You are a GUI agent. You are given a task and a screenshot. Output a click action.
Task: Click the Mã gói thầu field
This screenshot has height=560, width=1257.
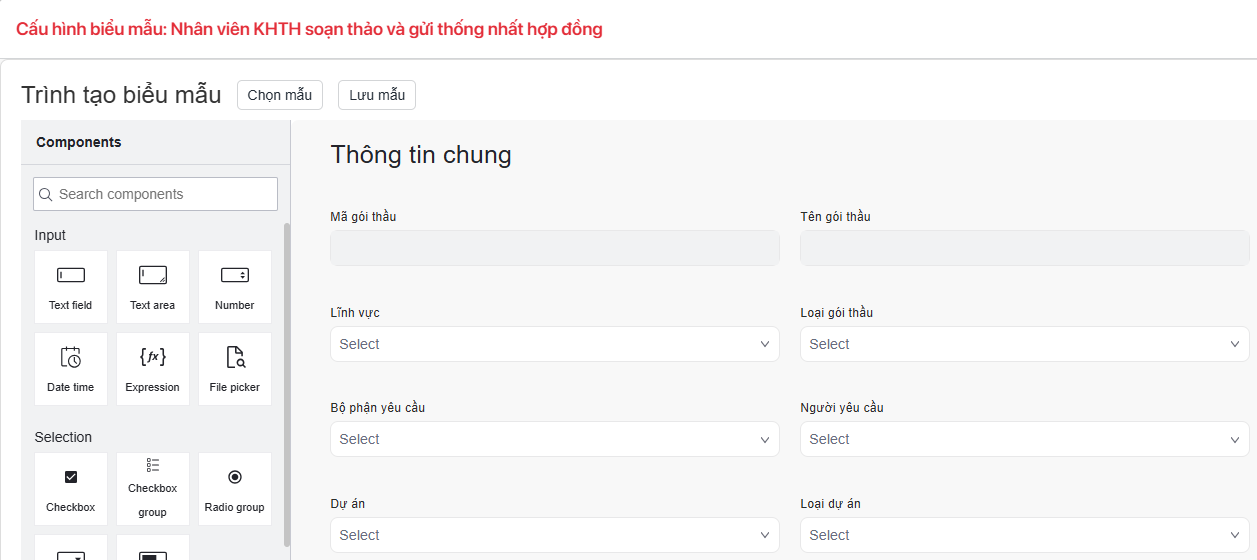click(554, 248)
